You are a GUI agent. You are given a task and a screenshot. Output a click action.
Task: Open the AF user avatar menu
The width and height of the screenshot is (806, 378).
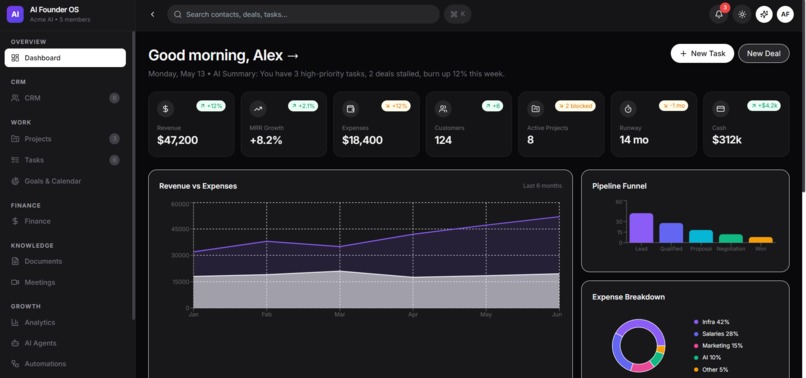pos(785,14)
